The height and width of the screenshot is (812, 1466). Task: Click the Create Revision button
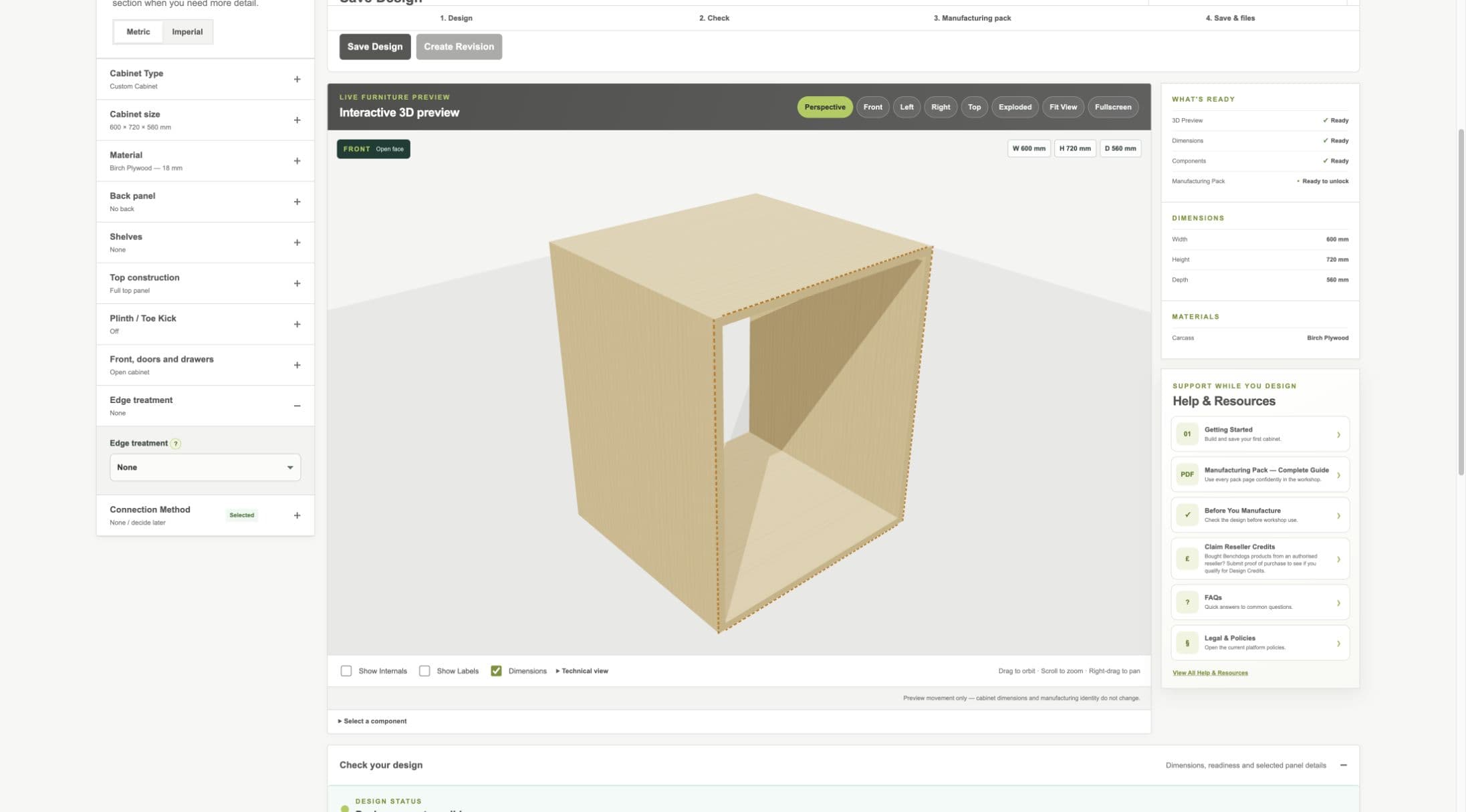click(x=459, y=47)
